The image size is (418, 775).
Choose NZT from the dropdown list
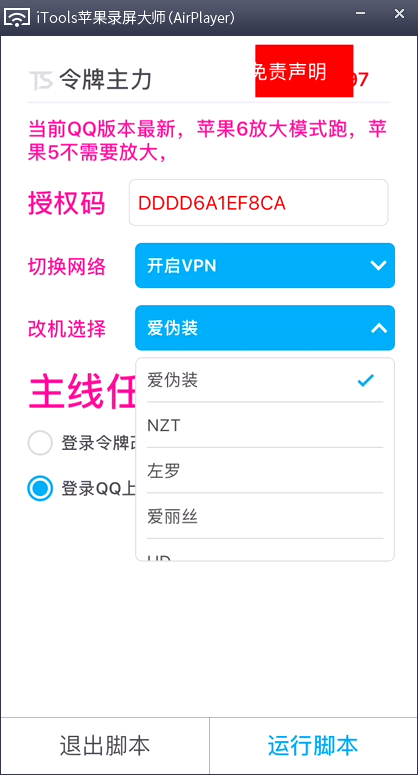coord(265,425)
